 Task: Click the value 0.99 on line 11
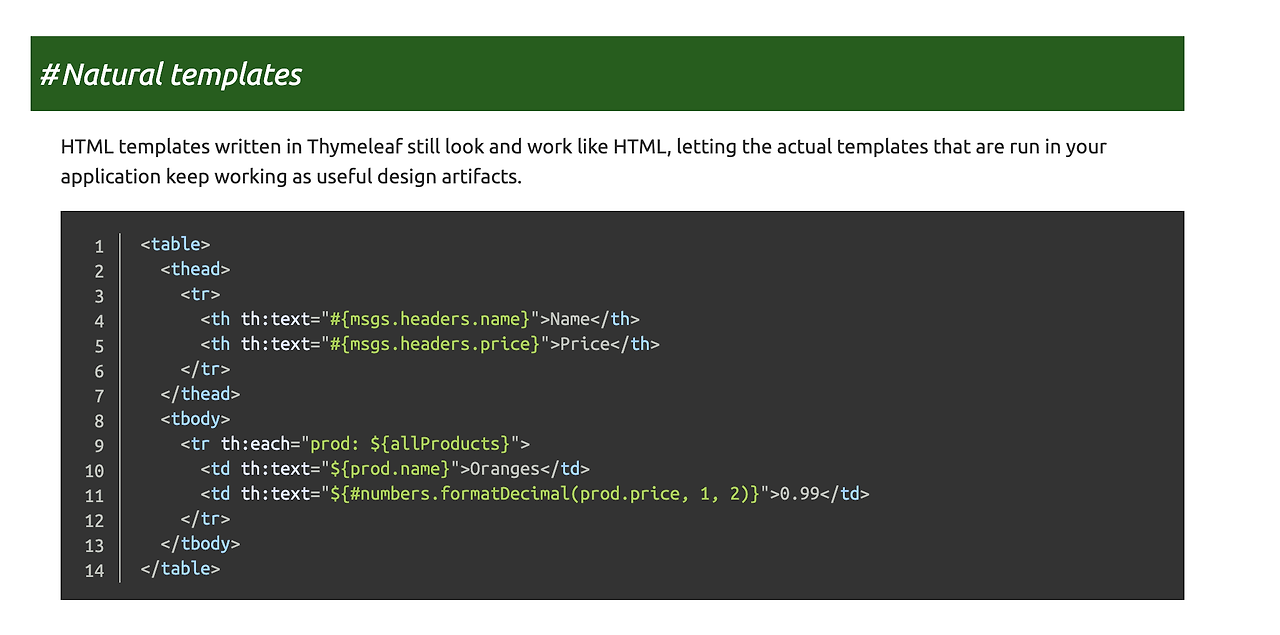(800, 494)
